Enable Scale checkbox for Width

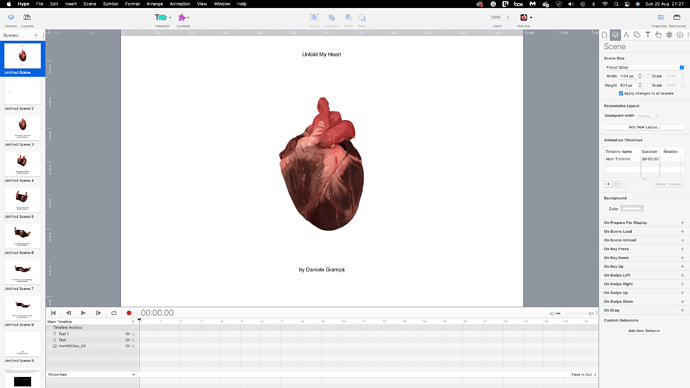coord(649,76)
